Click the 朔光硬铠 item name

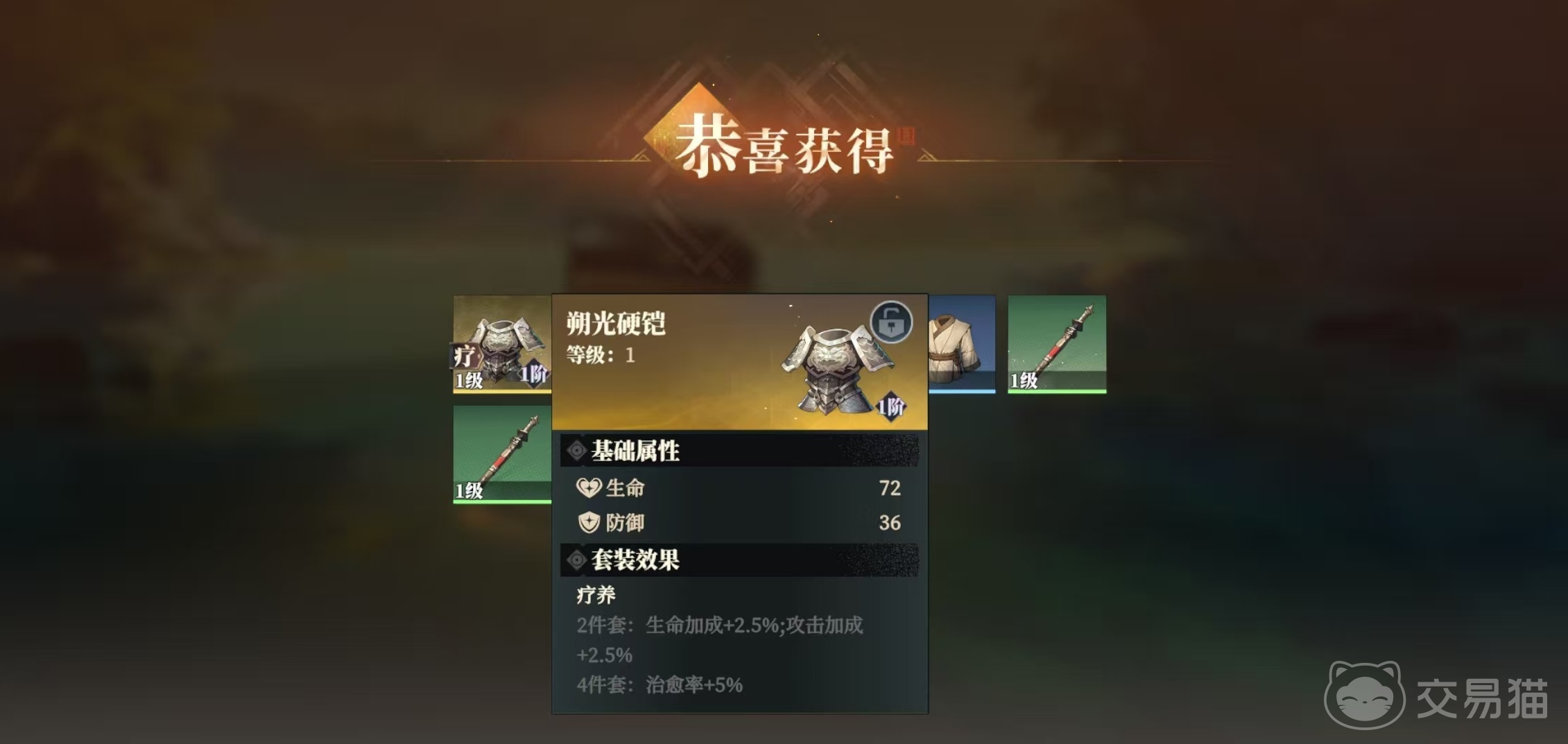coord(616,323)
